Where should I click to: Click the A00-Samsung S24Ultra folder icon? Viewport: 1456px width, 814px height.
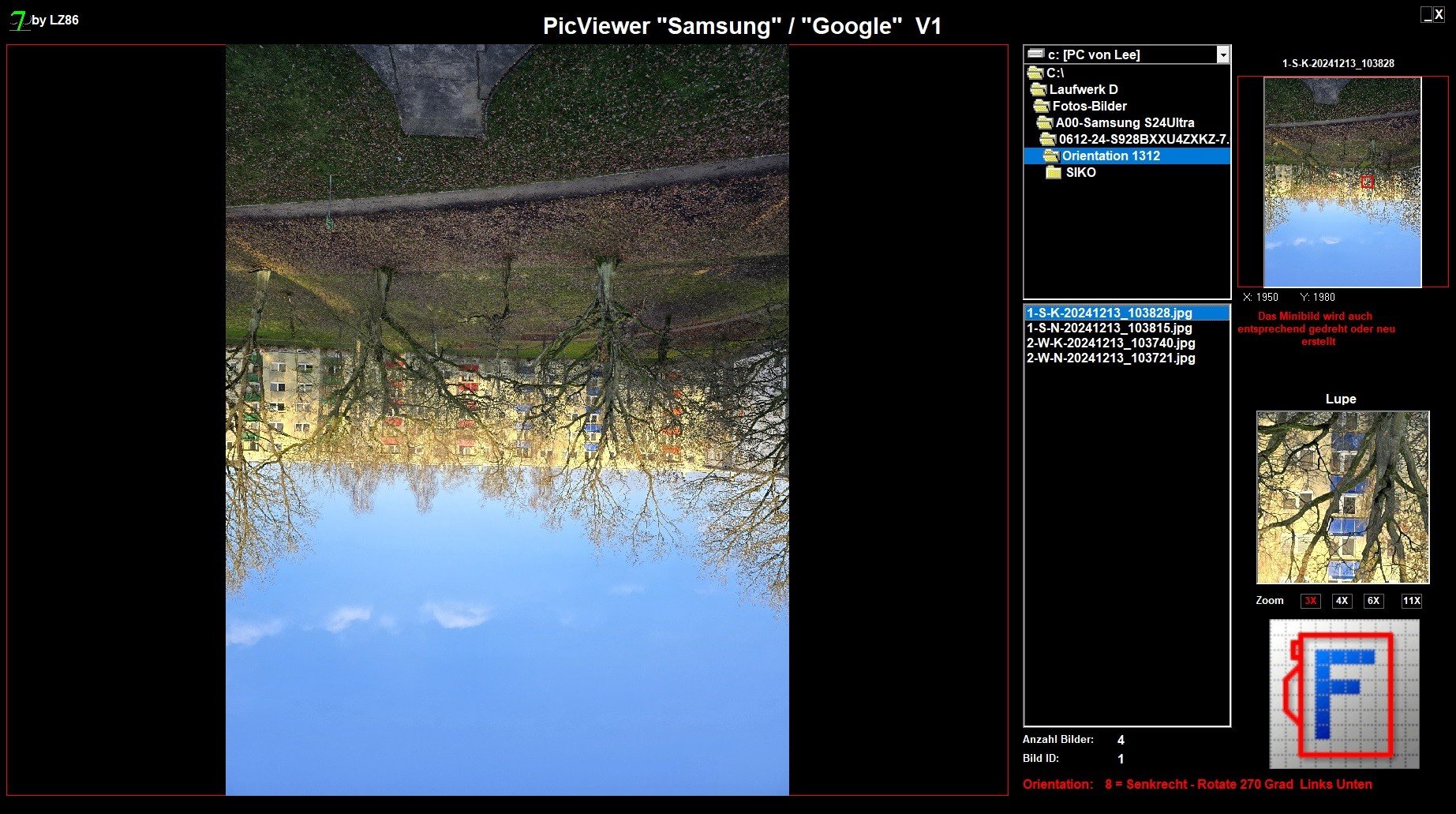pos(1045,122)
